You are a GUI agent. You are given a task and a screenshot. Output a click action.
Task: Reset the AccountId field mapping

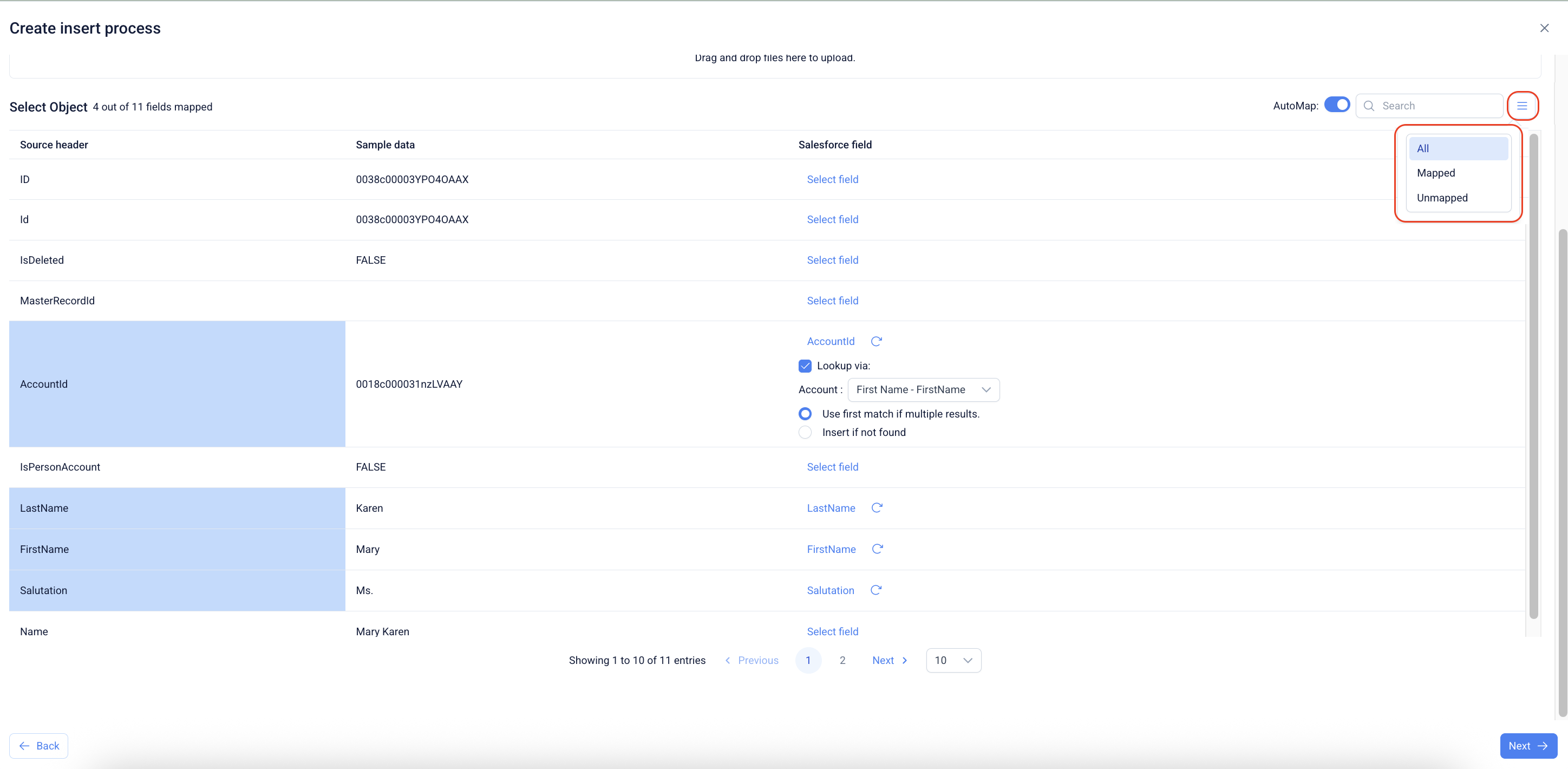click(876, 342)
